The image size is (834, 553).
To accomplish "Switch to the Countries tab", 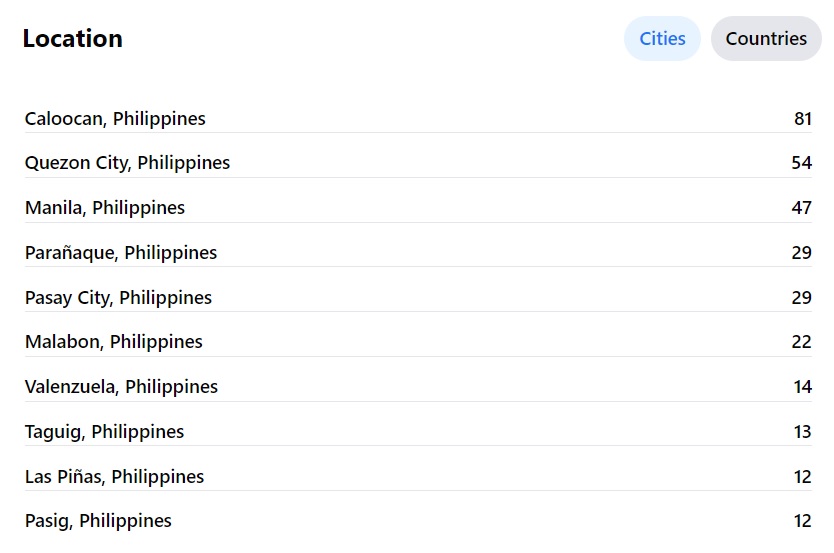I will [766, 39].
